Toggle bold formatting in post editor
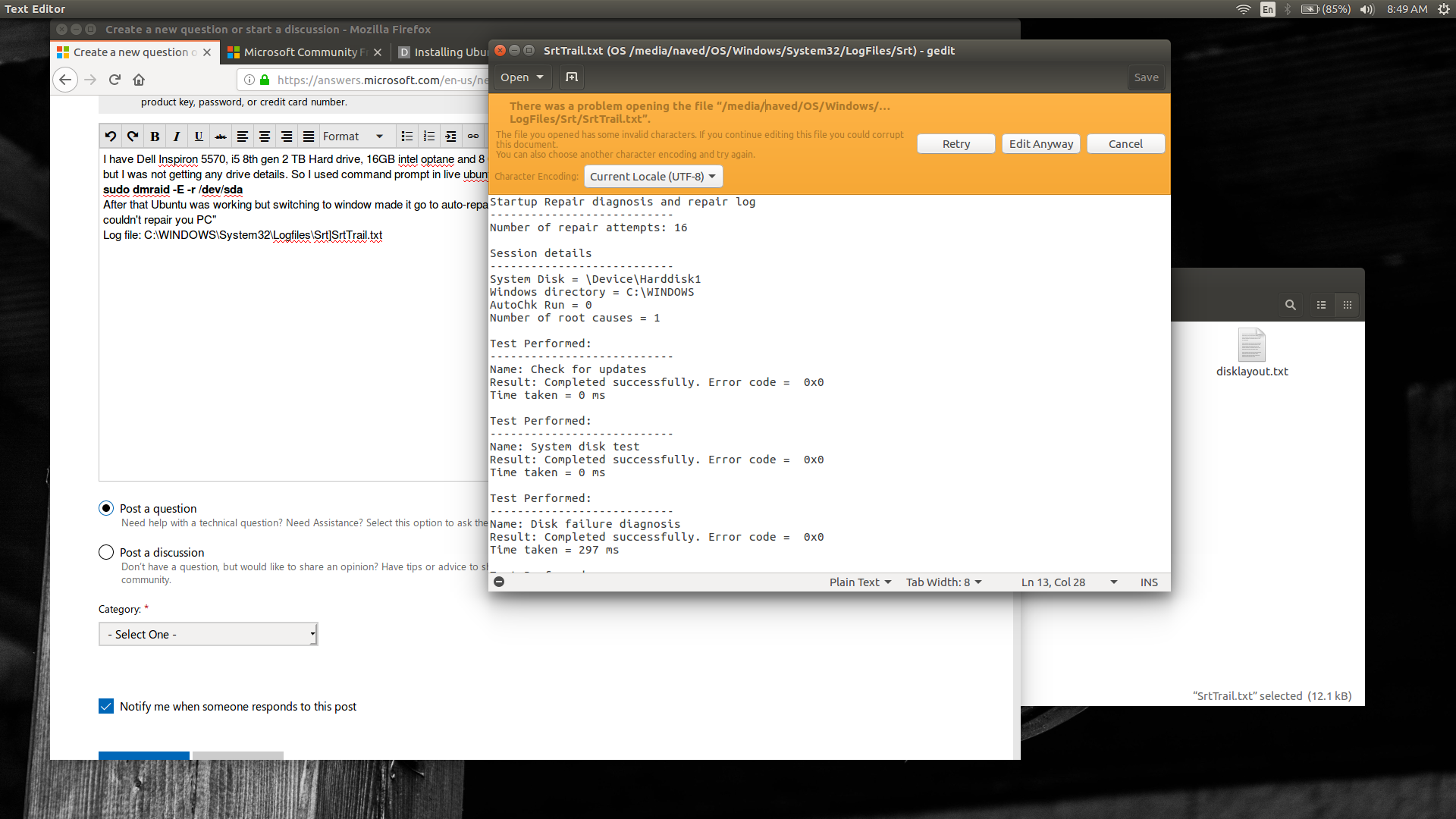This screenshot has width=1456, height=819. (x=155, y=136)
